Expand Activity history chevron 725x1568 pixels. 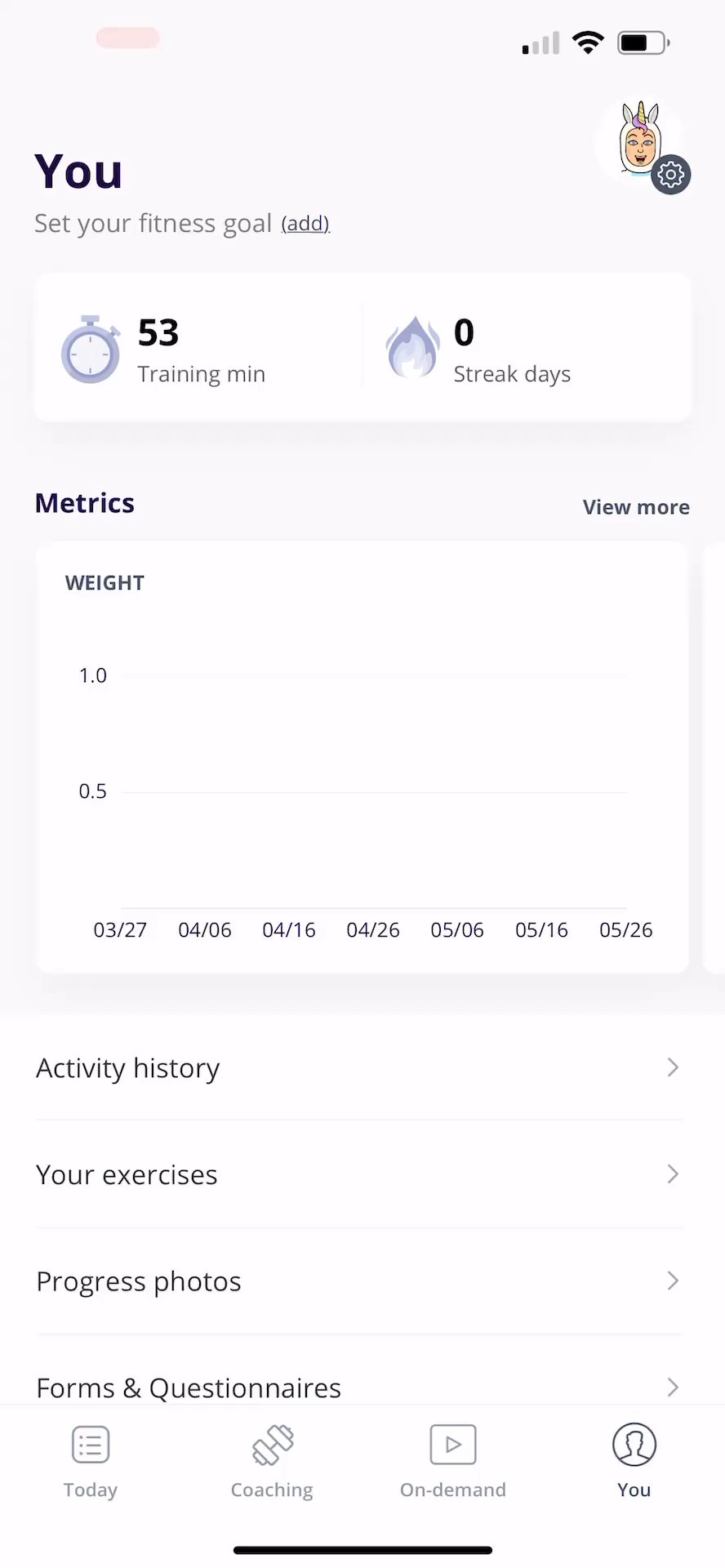pos(673,1067)
